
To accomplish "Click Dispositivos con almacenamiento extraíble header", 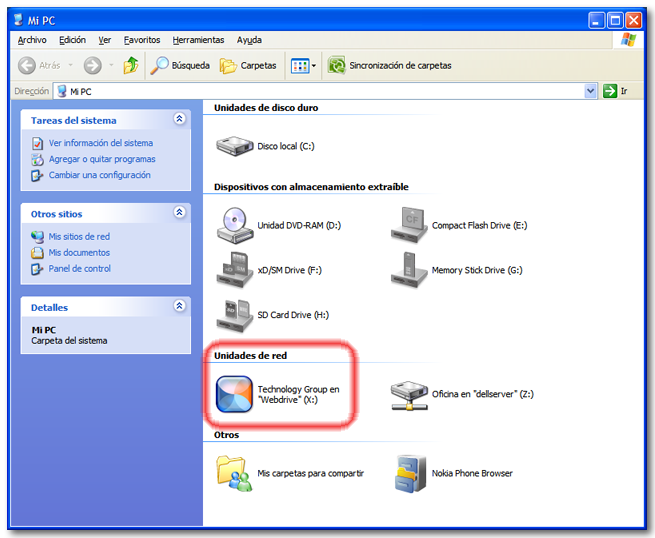I will coord(311,187).
